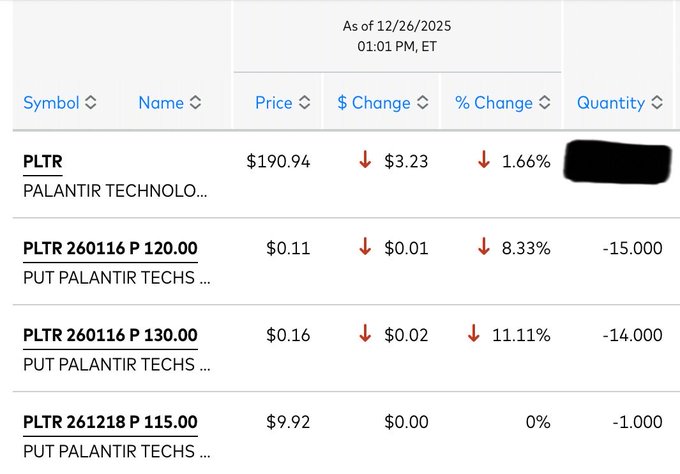The height and width of the screenshot is (474, 680).
Task: Click sort arrows next to Quantity
Action: [x=657, y=103]
